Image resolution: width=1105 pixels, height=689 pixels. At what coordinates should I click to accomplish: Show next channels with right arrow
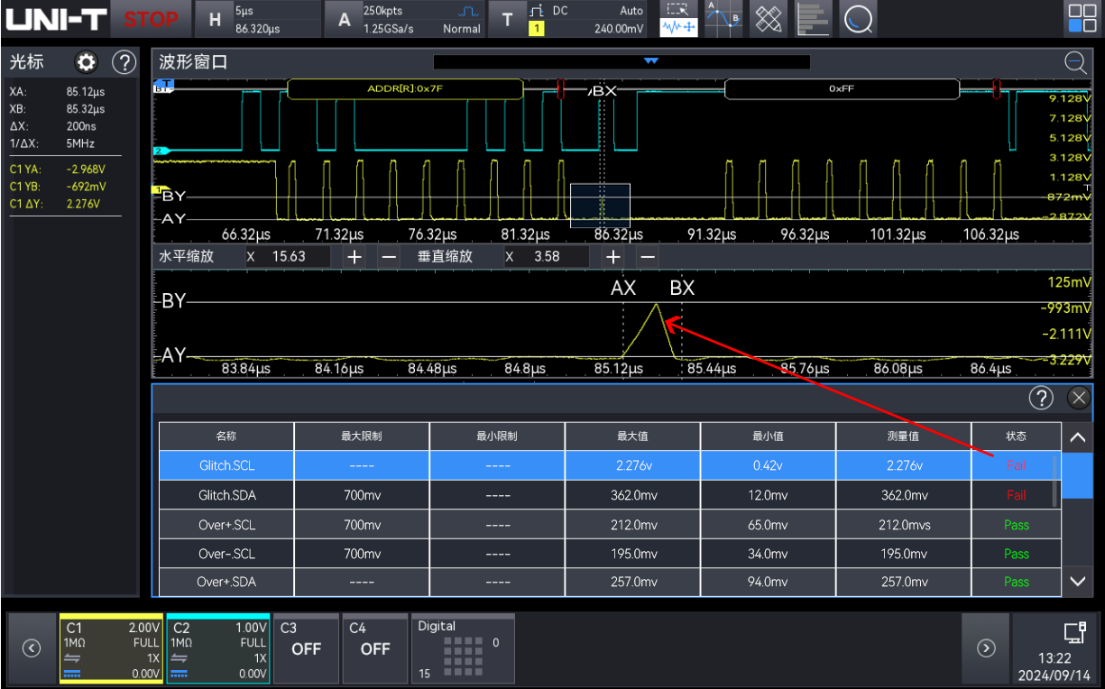[985, 648]
